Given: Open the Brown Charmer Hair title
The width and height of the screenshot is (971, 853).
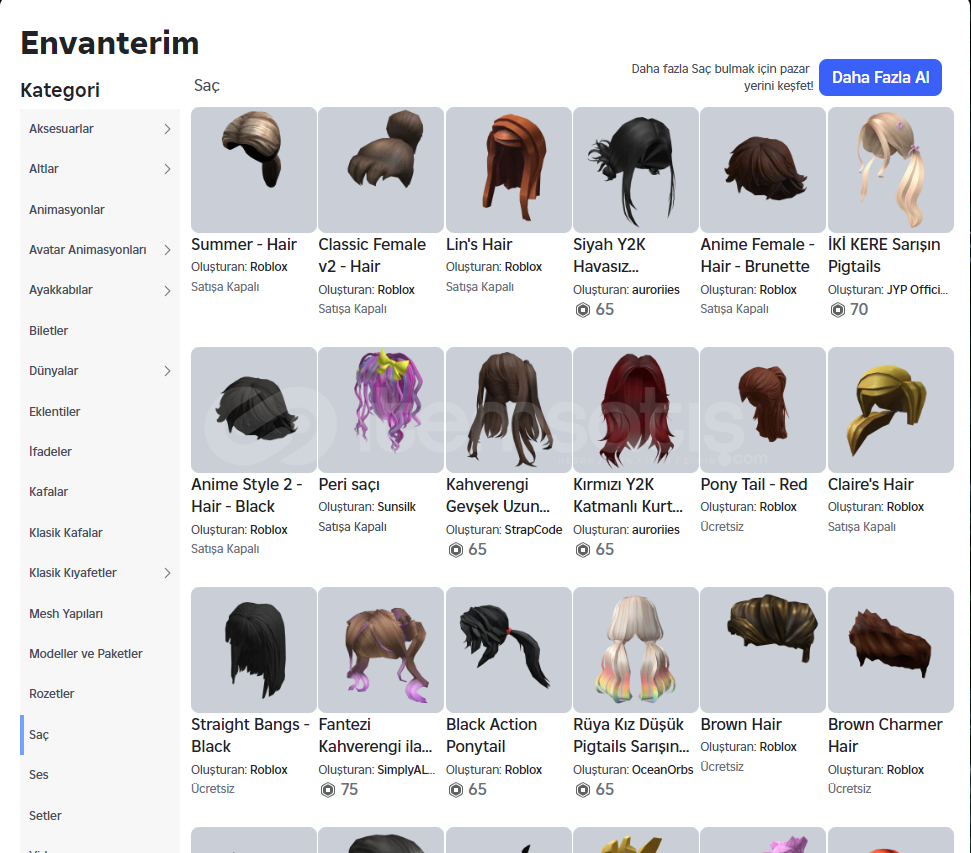Looking at the screenshot, I should 885,735.
